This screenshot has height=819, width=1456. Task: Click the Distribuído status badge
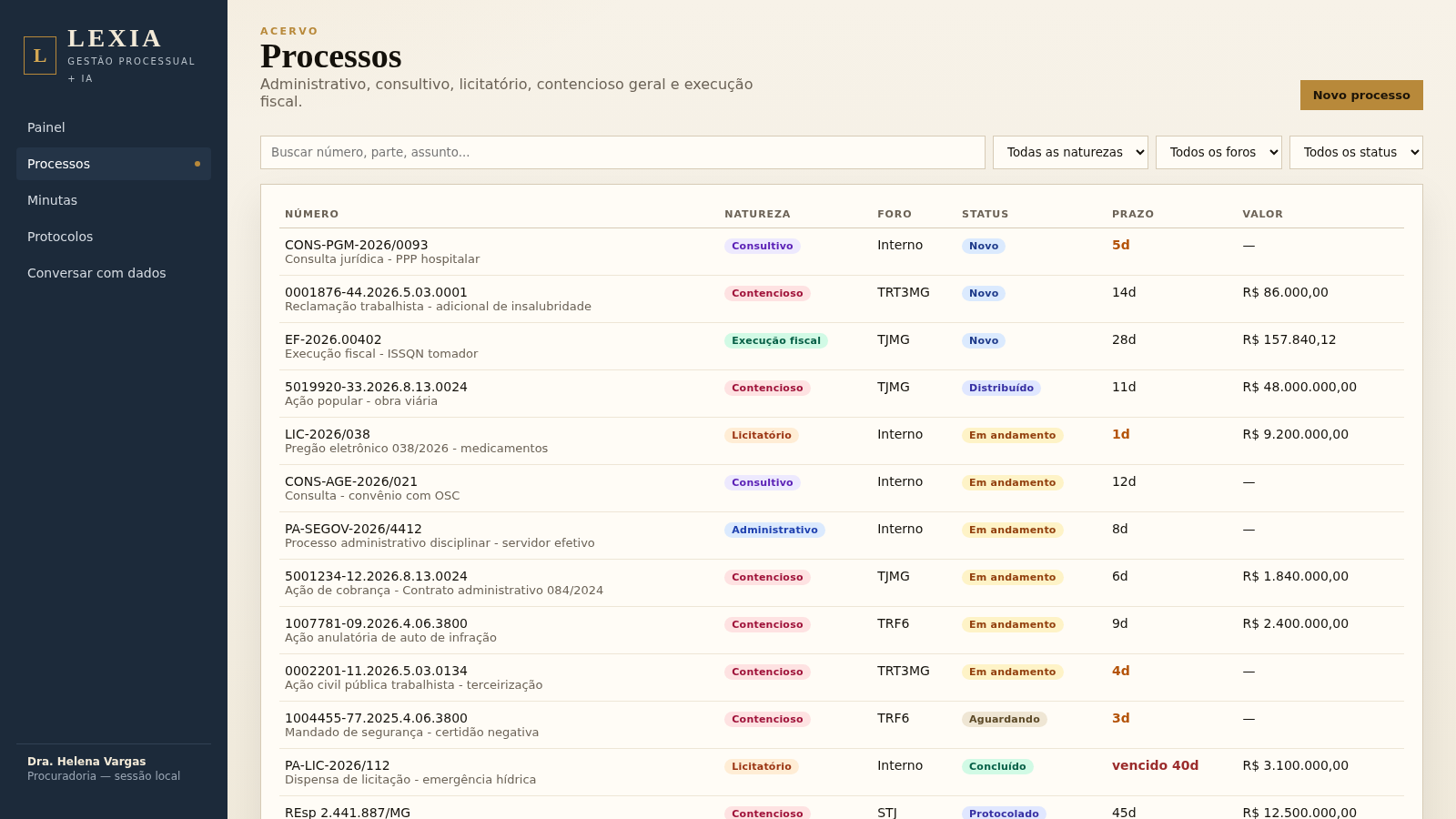pos(1001,389)
